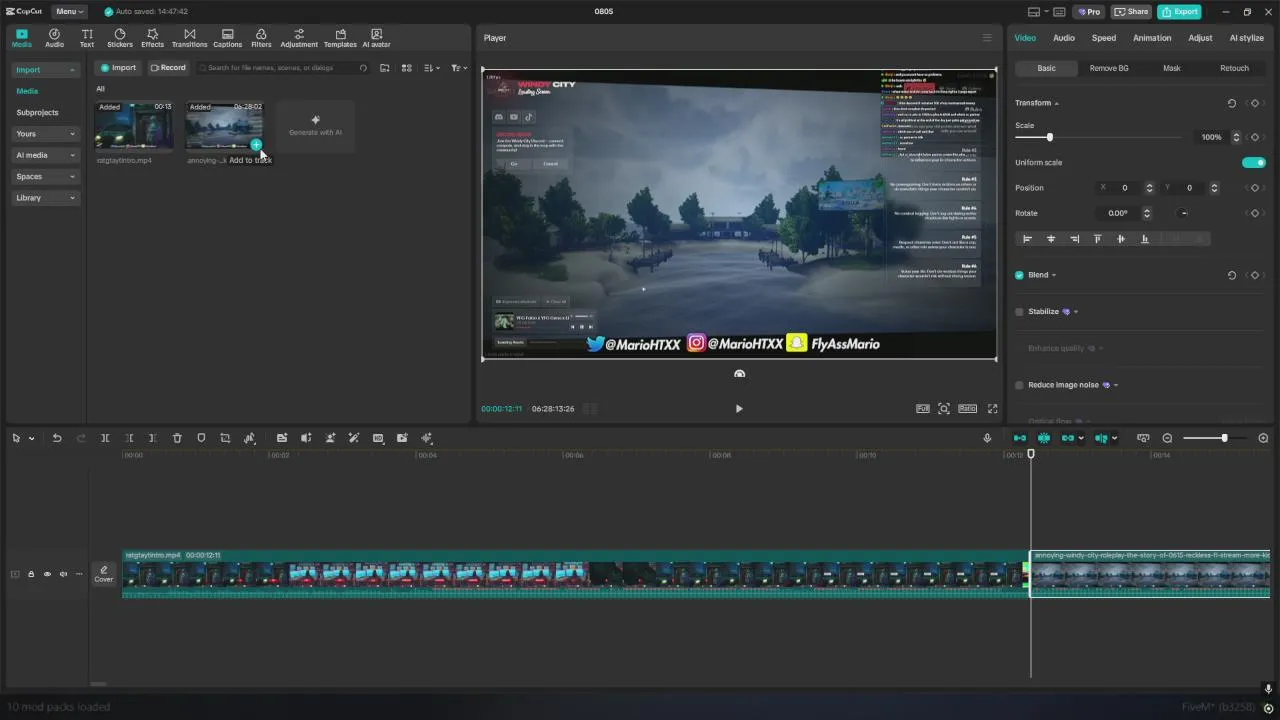
Task: Open the Templates panel
Action: pos(340,38)
